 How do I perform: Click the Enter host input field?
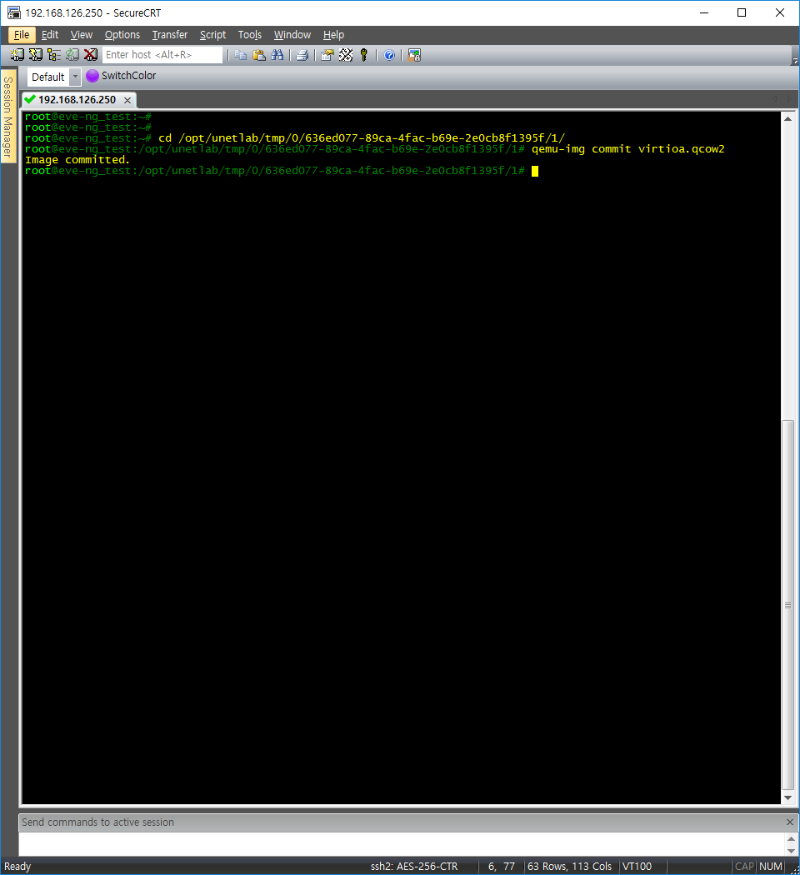pyautogui.click(x=162, y=55)
